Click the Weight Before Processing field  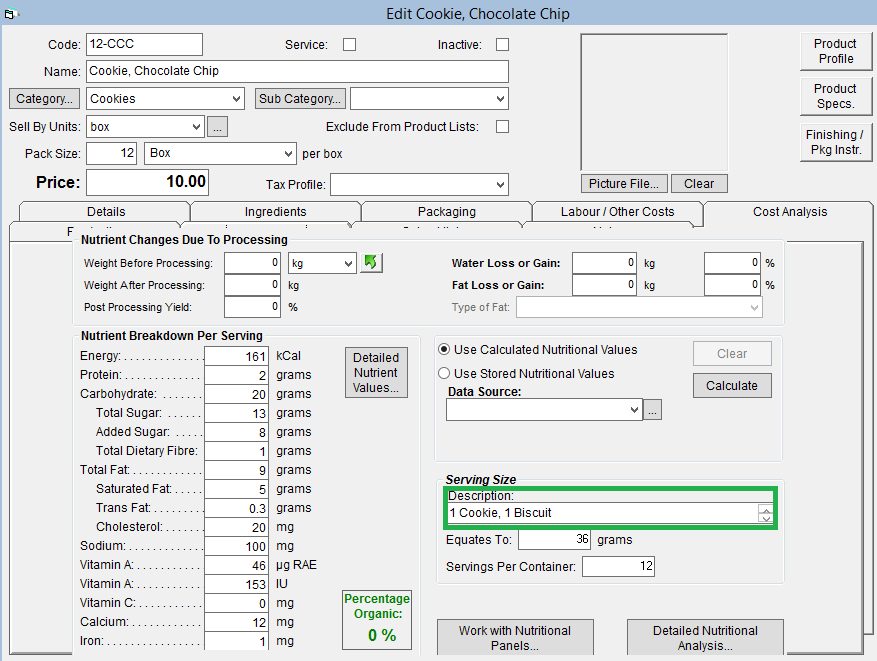[x=252, y=263]
